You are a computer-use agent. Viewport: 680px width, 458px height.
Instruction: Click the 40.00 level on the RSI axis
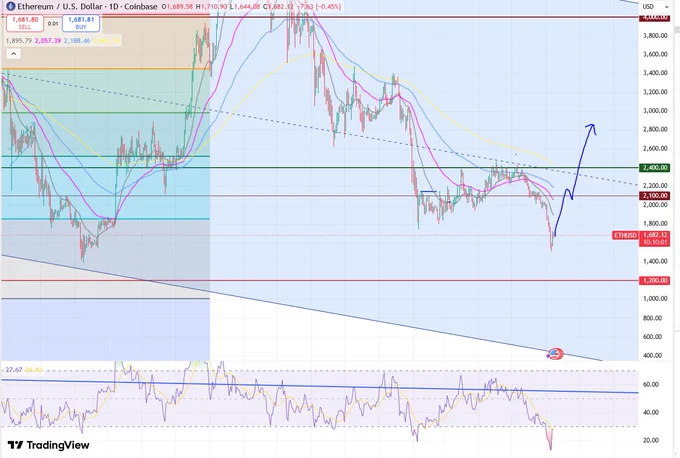click(651, 412)
